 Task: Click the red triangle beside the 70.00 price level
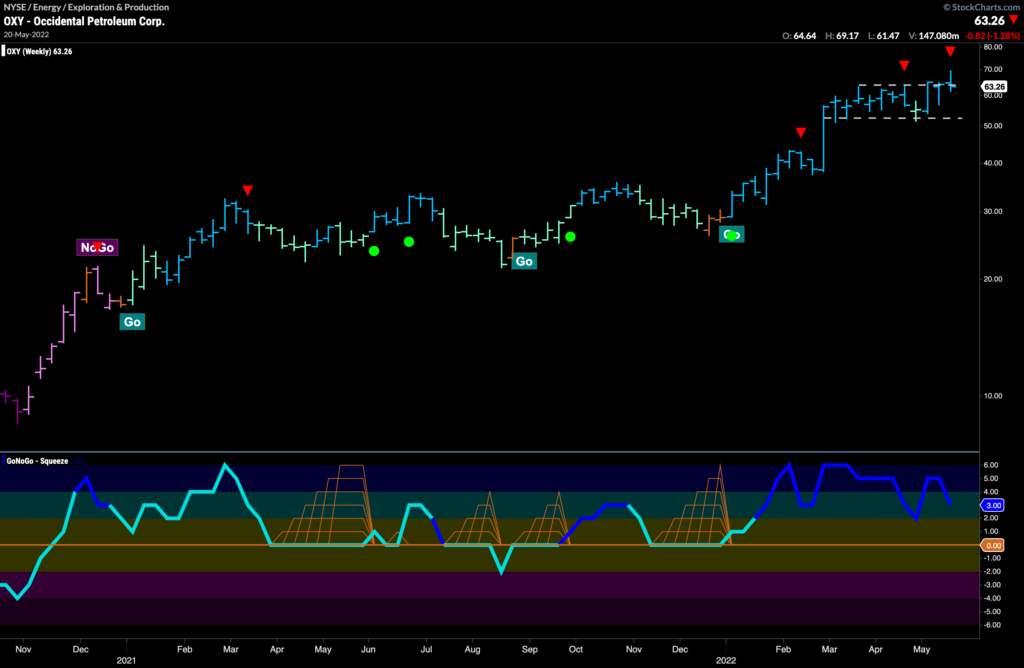tap(904, 65)
